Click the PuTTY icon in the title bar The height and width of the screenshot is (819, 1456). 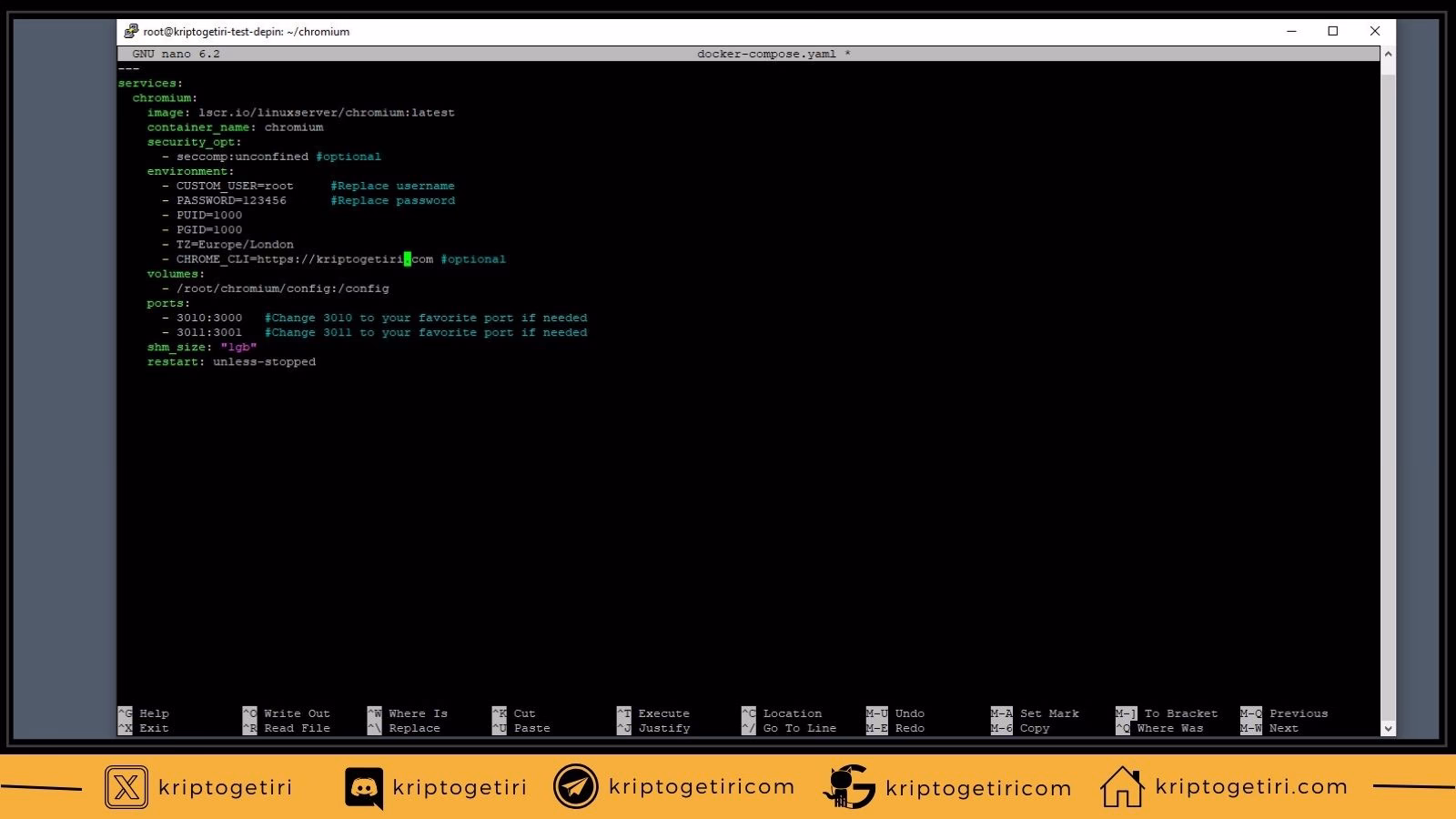[132, 30]
